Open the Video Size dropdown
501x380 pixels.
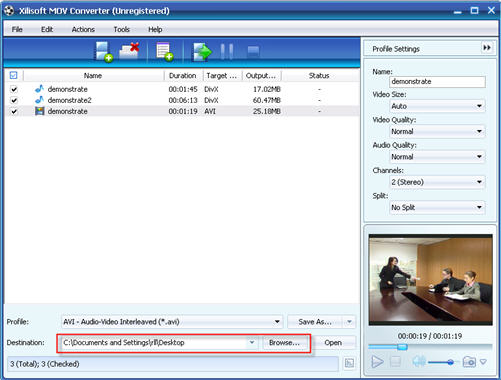[x=437, y=106]
